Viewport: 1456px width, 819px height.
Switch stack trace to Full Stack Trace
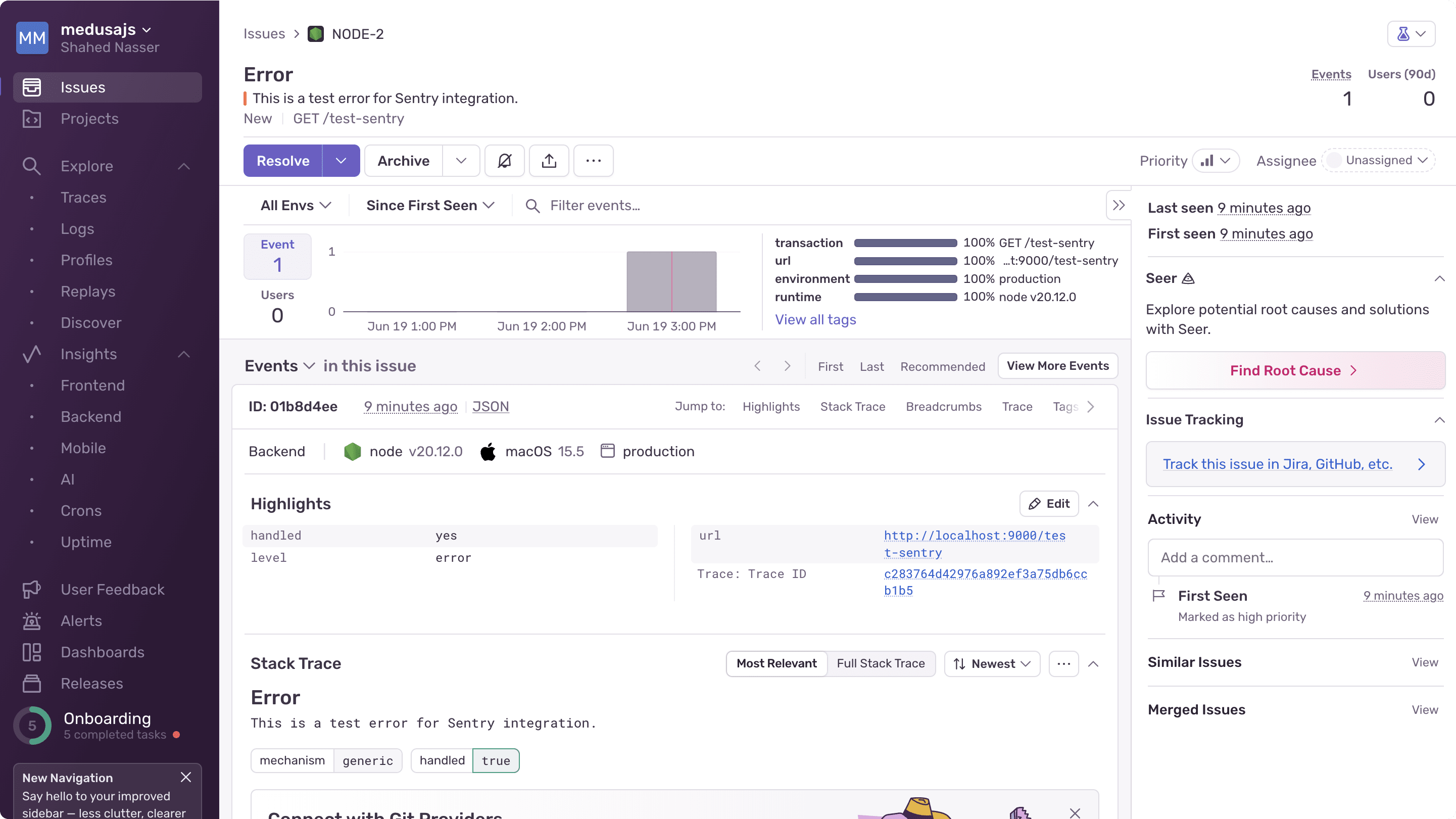click(x=880, y=663)
